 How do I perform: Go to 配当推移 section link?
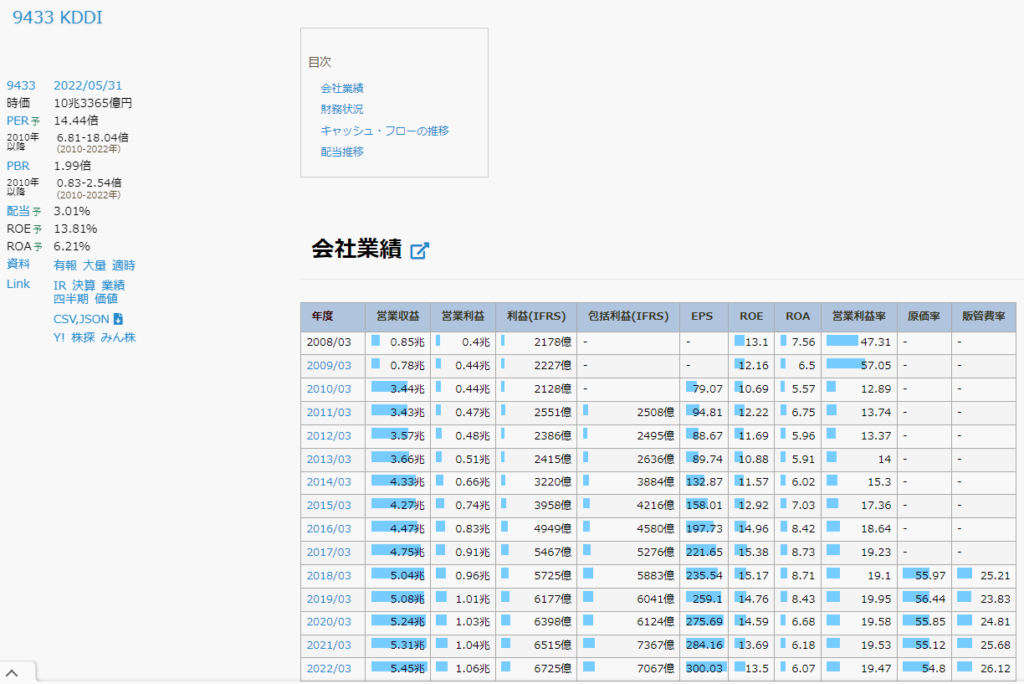coord(342,152)
